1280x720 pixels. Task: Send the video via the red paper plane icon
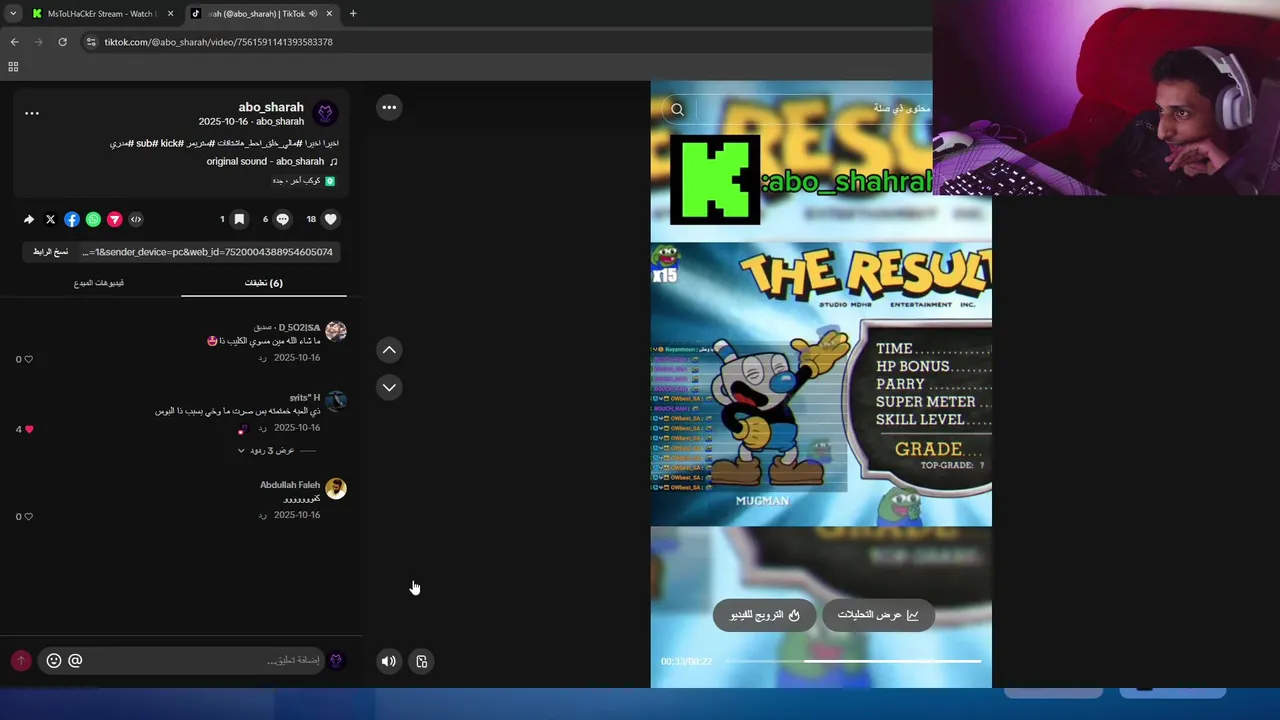tap(114, 219)
